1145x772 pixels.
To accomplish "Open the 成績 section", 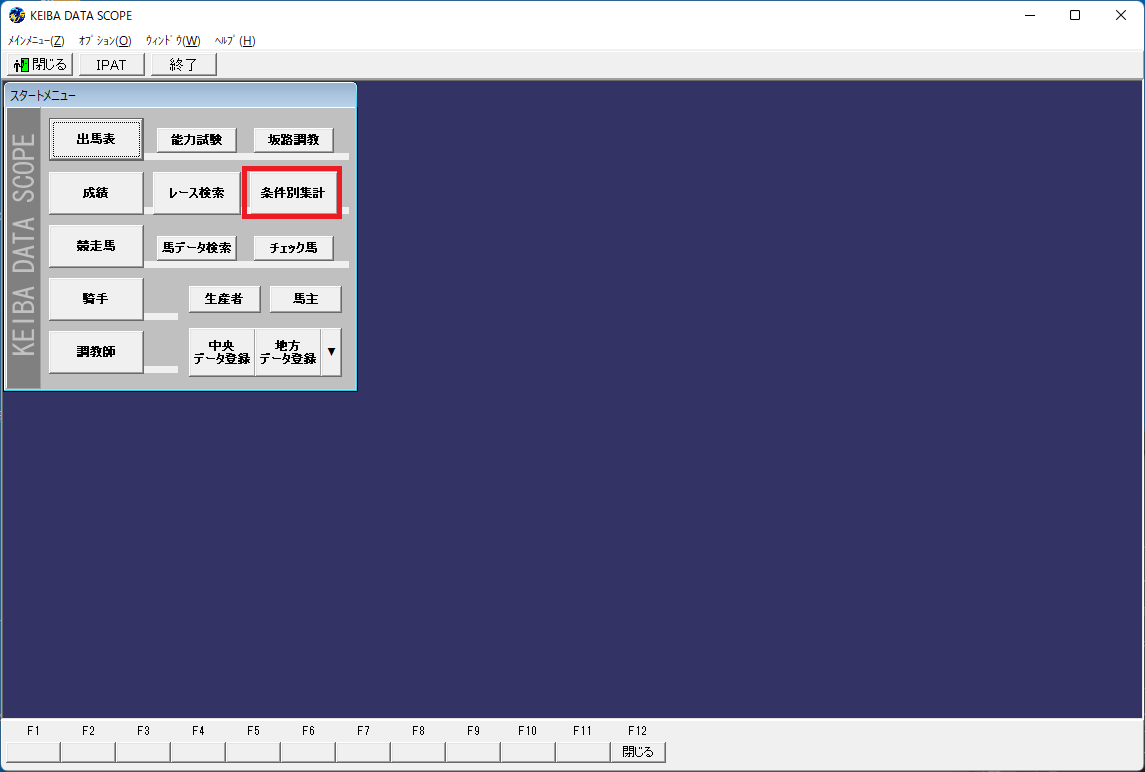I will 96,193.
